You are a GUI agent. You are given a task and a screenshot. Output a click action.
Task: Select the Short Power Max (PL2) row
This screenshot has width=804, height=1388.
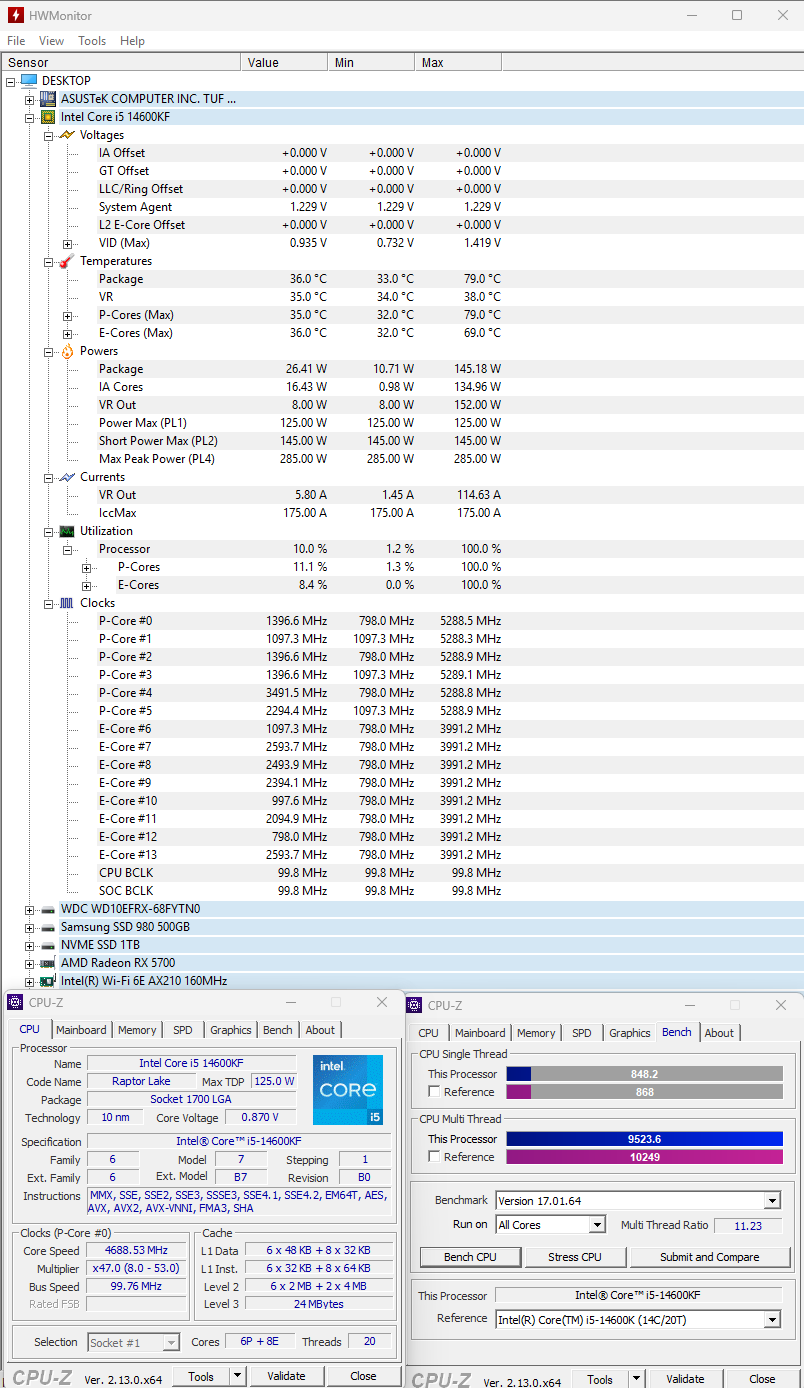[x=402, y=441]
